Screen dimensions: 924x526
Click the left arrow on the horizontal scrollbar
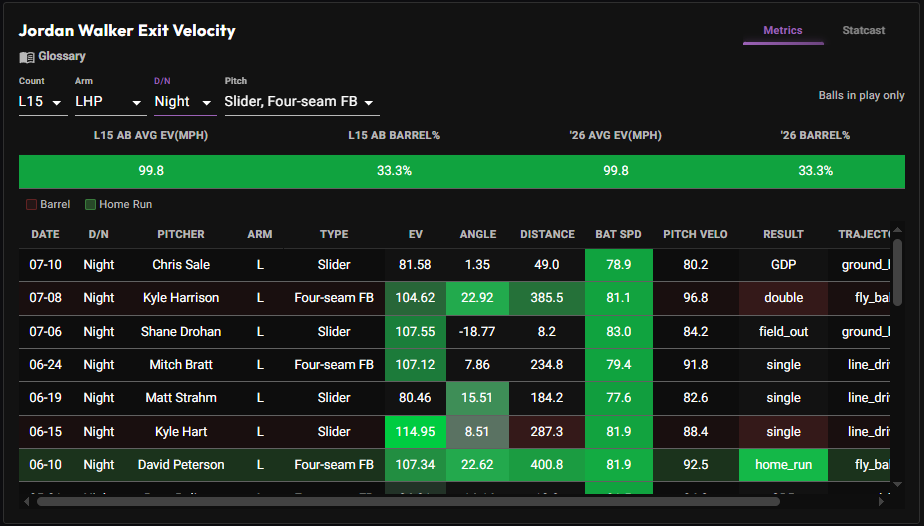click(x=27, y=501)
